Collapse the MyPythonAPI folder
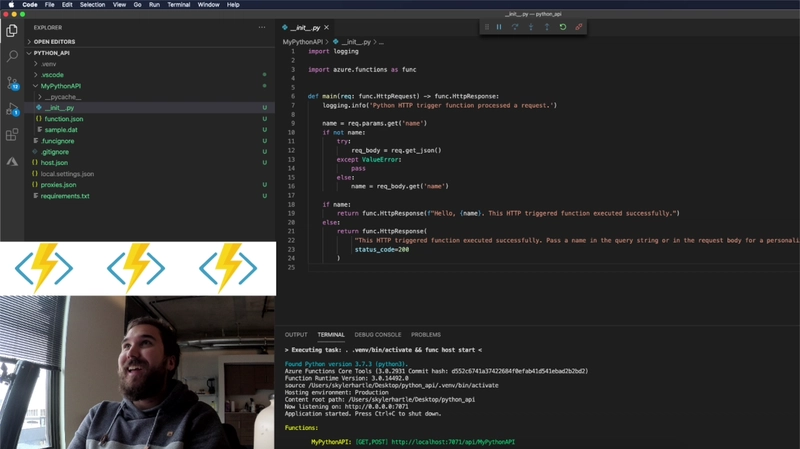 (x=60, y=86)
